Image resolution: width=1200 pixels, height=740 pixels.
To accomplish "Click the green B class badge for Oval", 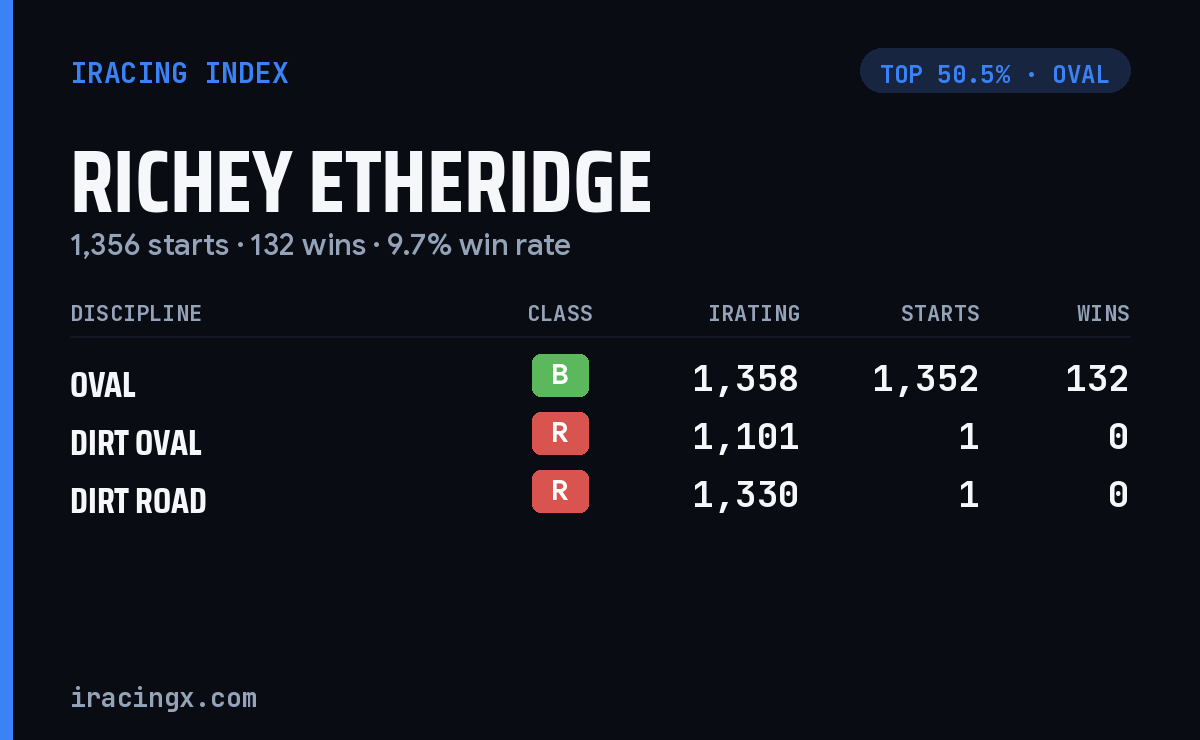I will (560, 375).
